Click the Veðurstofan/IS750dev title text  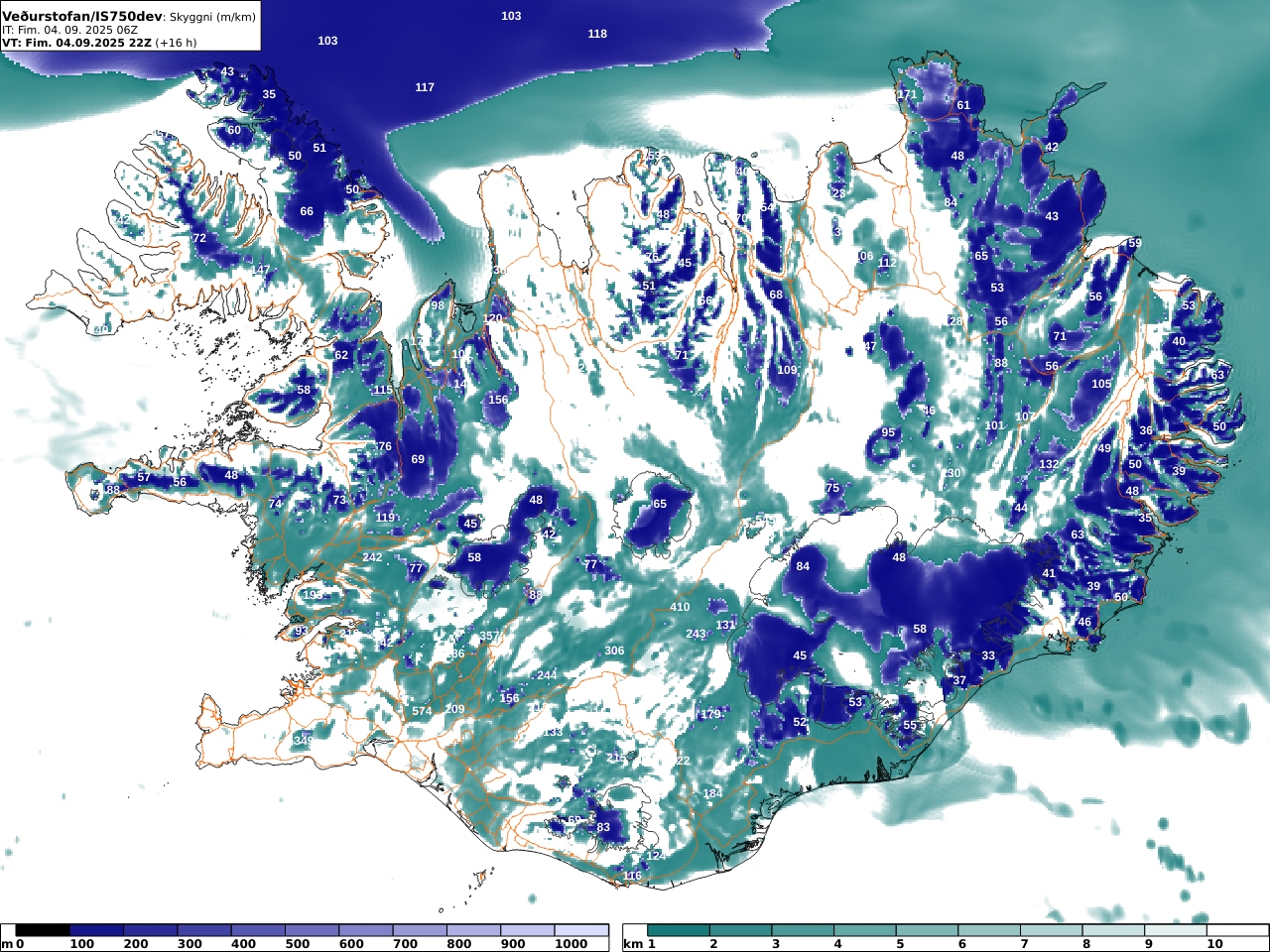coord(82,16)
